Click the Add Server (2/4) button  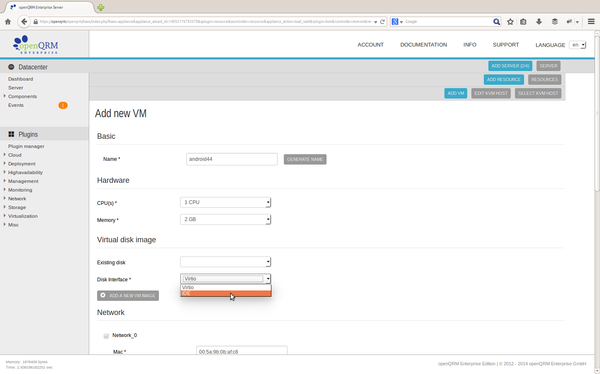click(510, 66)
